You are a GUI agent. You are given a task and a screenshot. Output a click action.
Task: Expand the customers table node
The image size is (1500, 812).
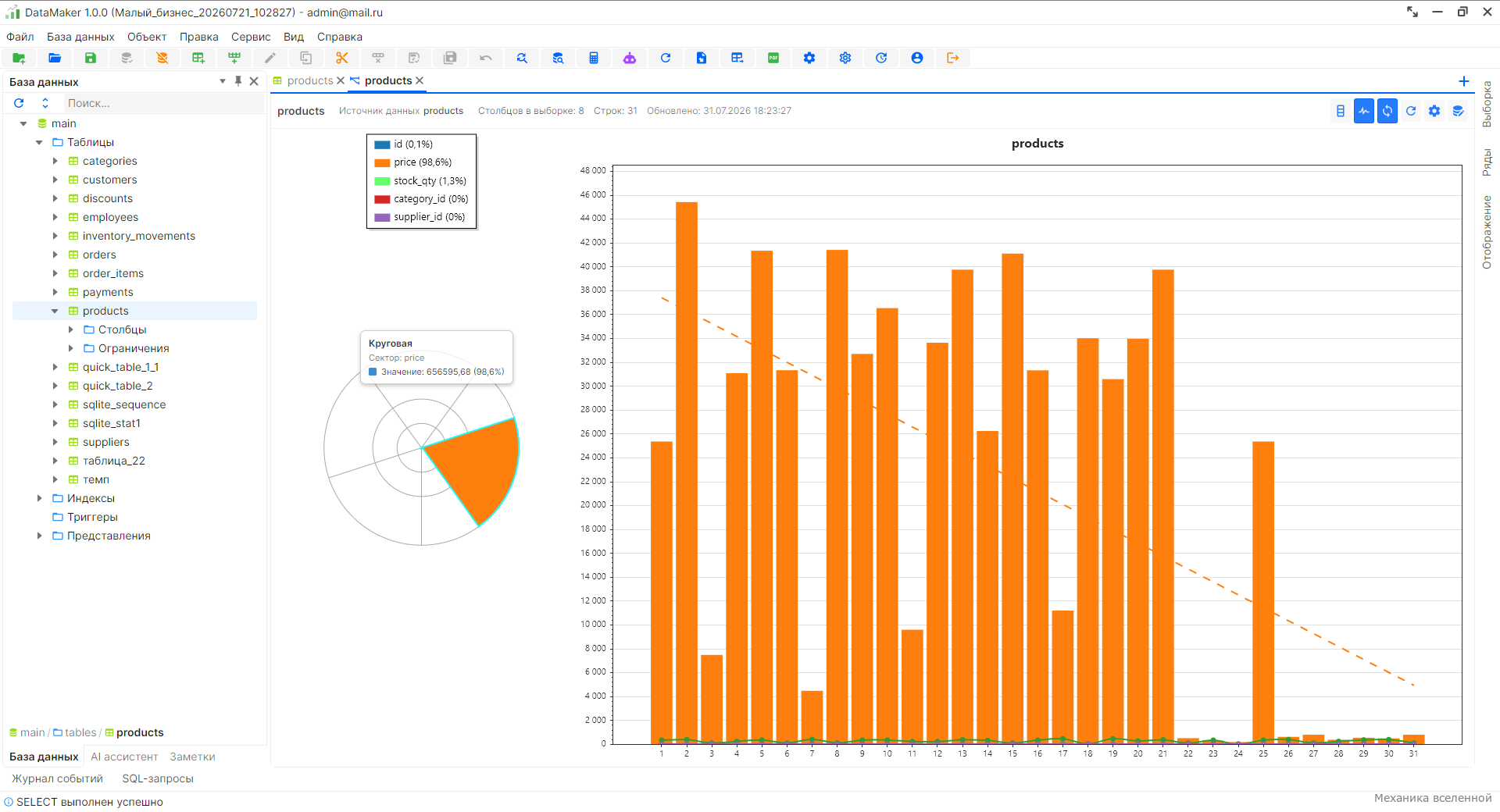tap(55, 180)
